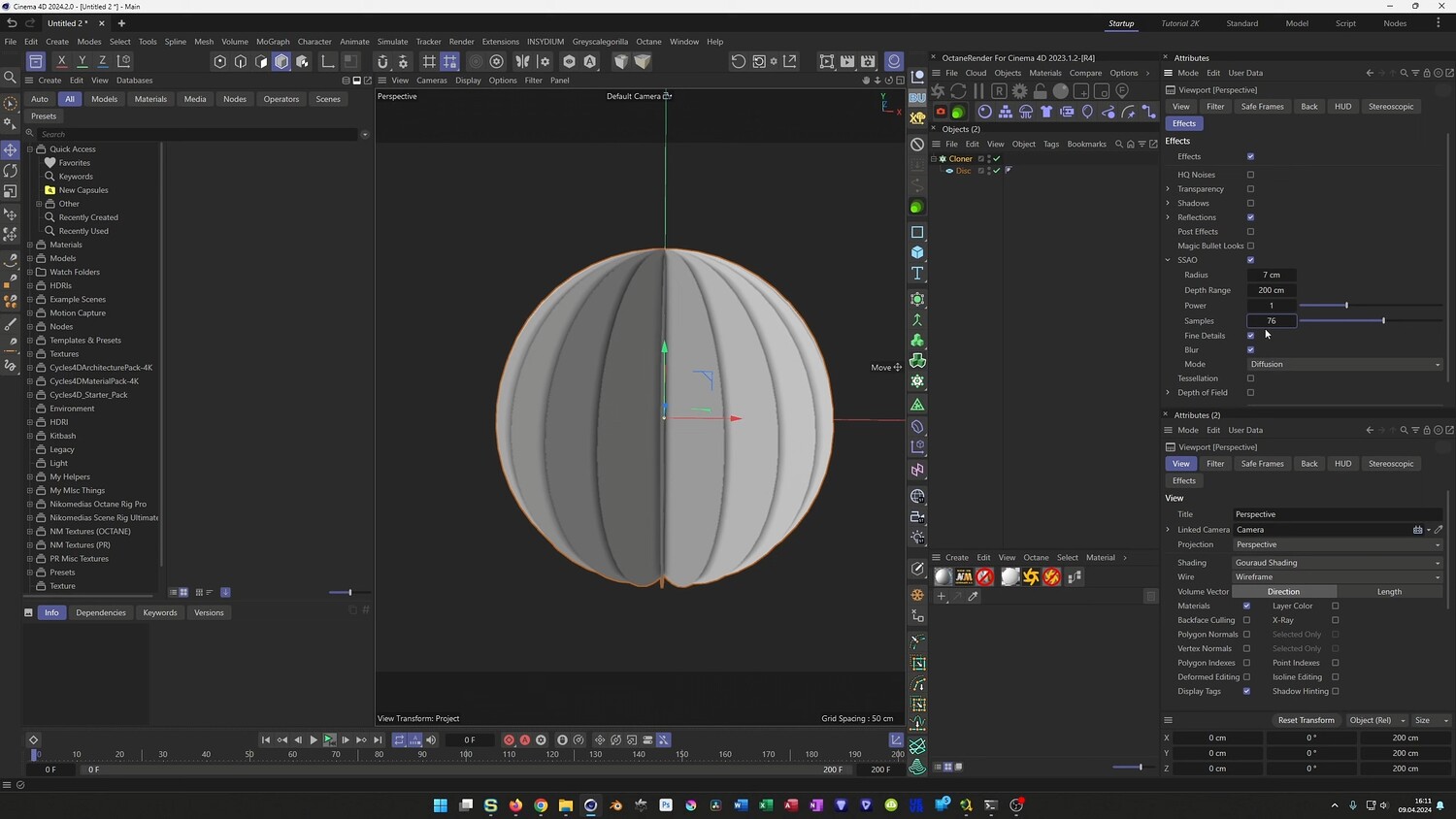1456x819 pixels.
Task: Click the Presets button in asset browser
Action: coord(44,116)
